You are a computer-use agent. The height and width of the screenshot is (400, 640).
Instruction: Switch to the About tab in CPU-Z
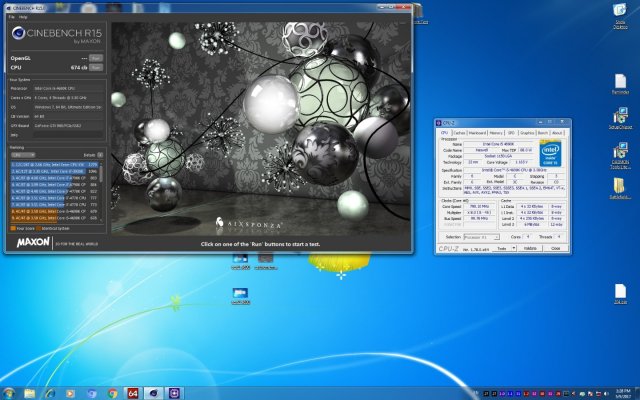(557, 133)
